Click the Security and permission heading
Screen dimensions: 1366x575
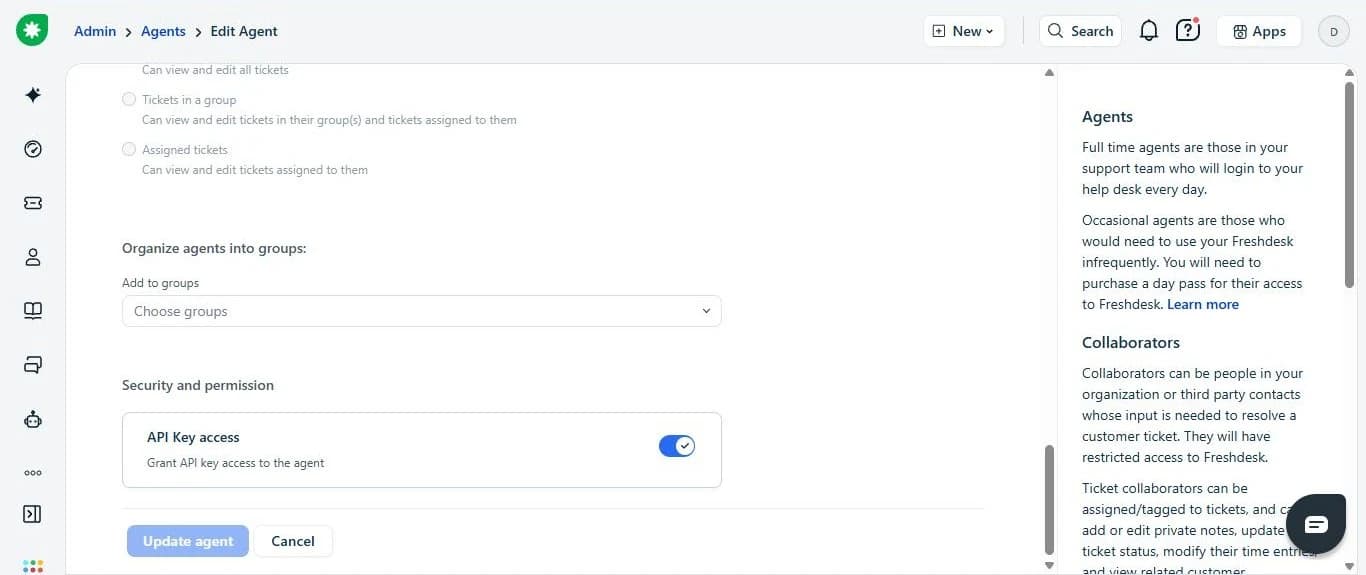pos(198,385)
